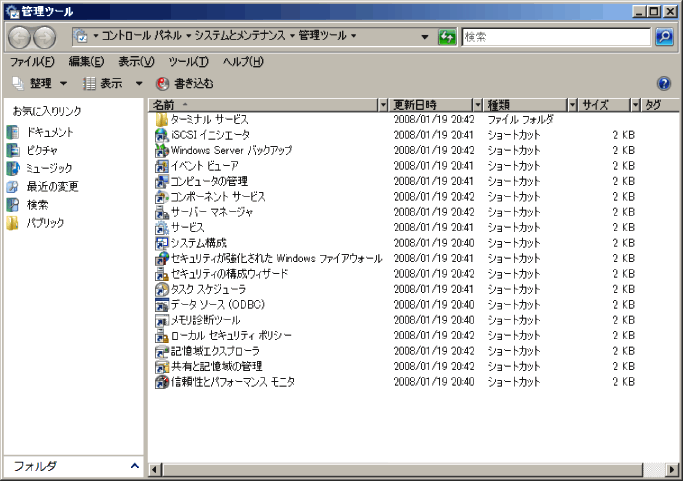Select the サーバー マネージャ icon

point(162,212)
